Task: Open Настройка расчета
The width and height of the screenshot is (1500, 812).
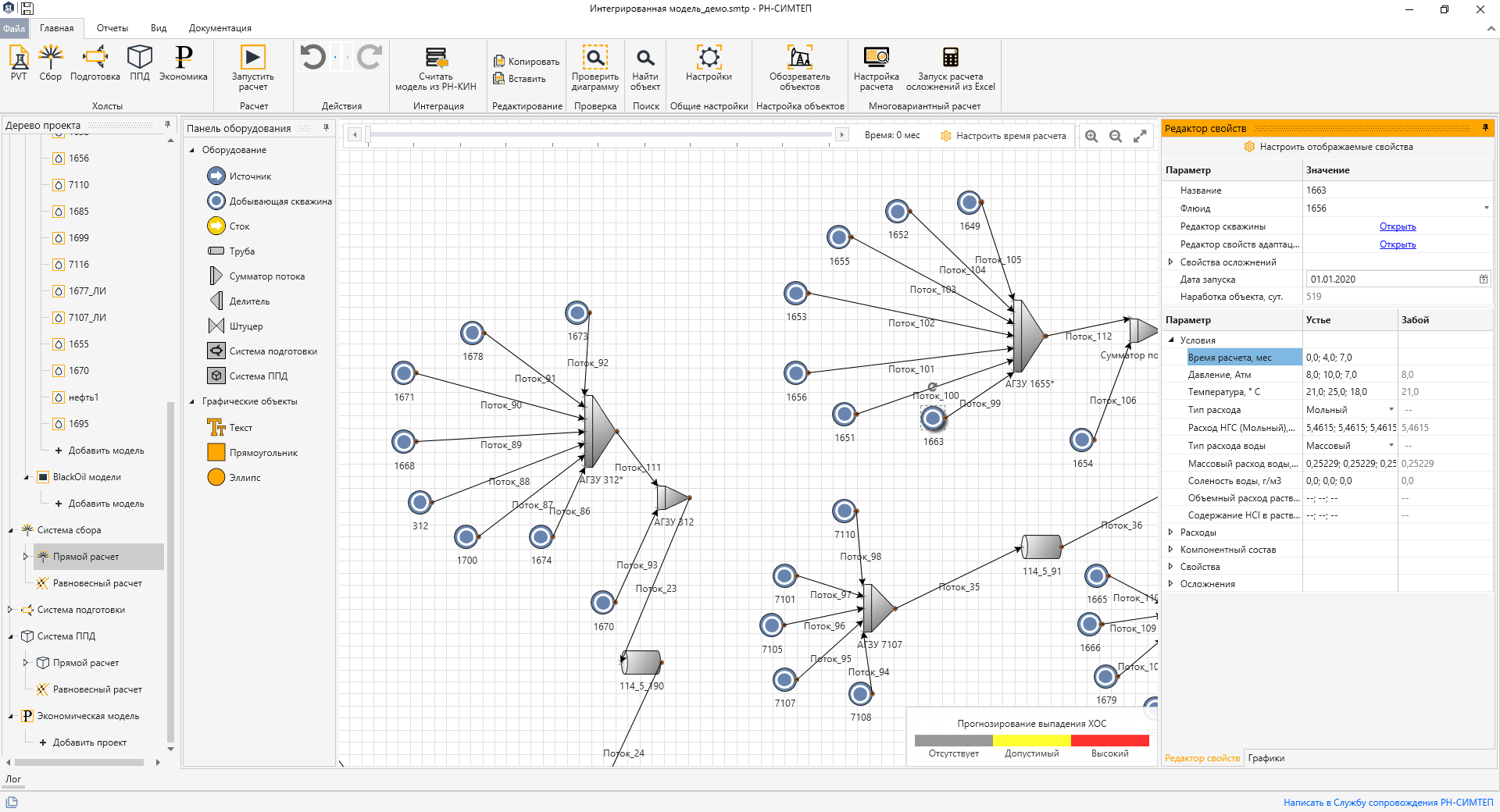Action: [x=877, y=68]
